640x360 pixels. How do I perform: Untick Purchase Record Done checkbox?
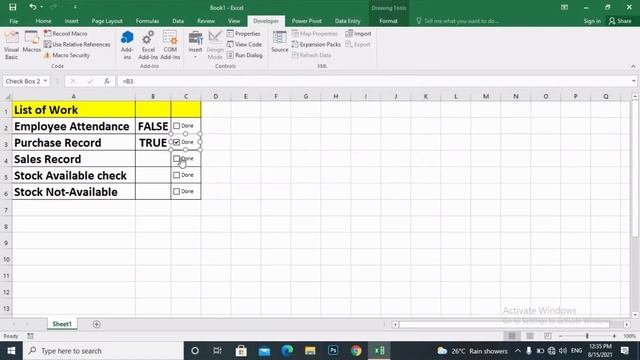tap(176, 142)
